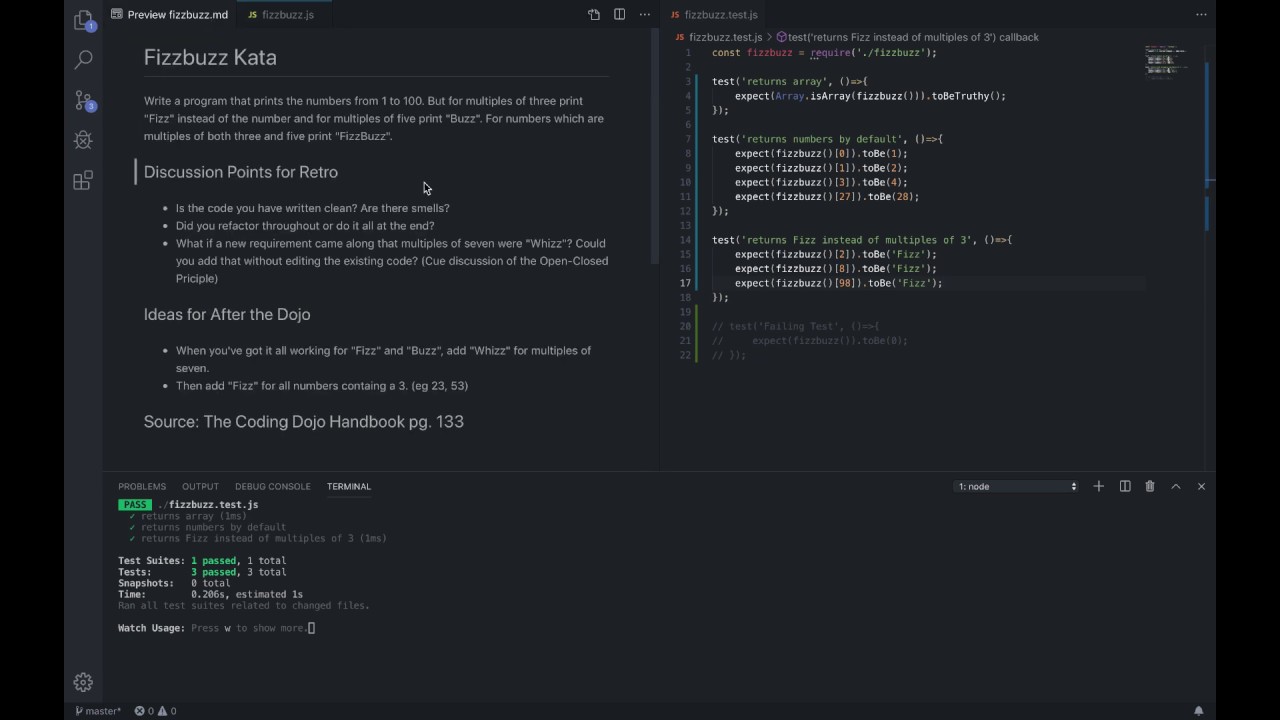Image resolution: width=1280 pixels, height=720 pixels.
Task: Split the left editor group
Action: 619,15
